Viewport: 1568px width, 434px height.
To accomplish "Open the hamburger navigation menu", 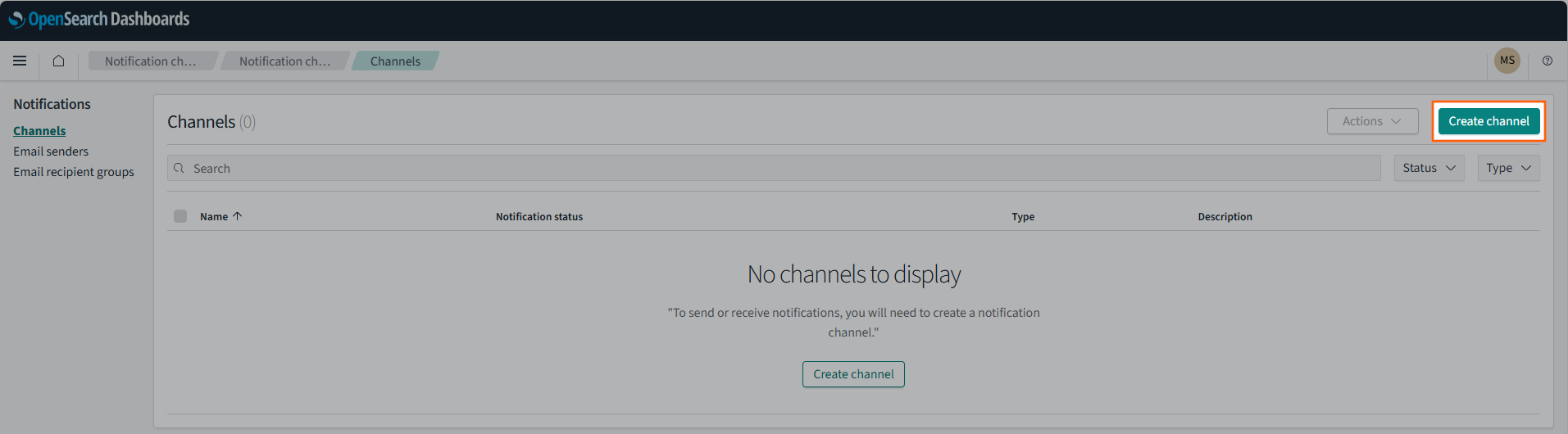I will (20, 61).
